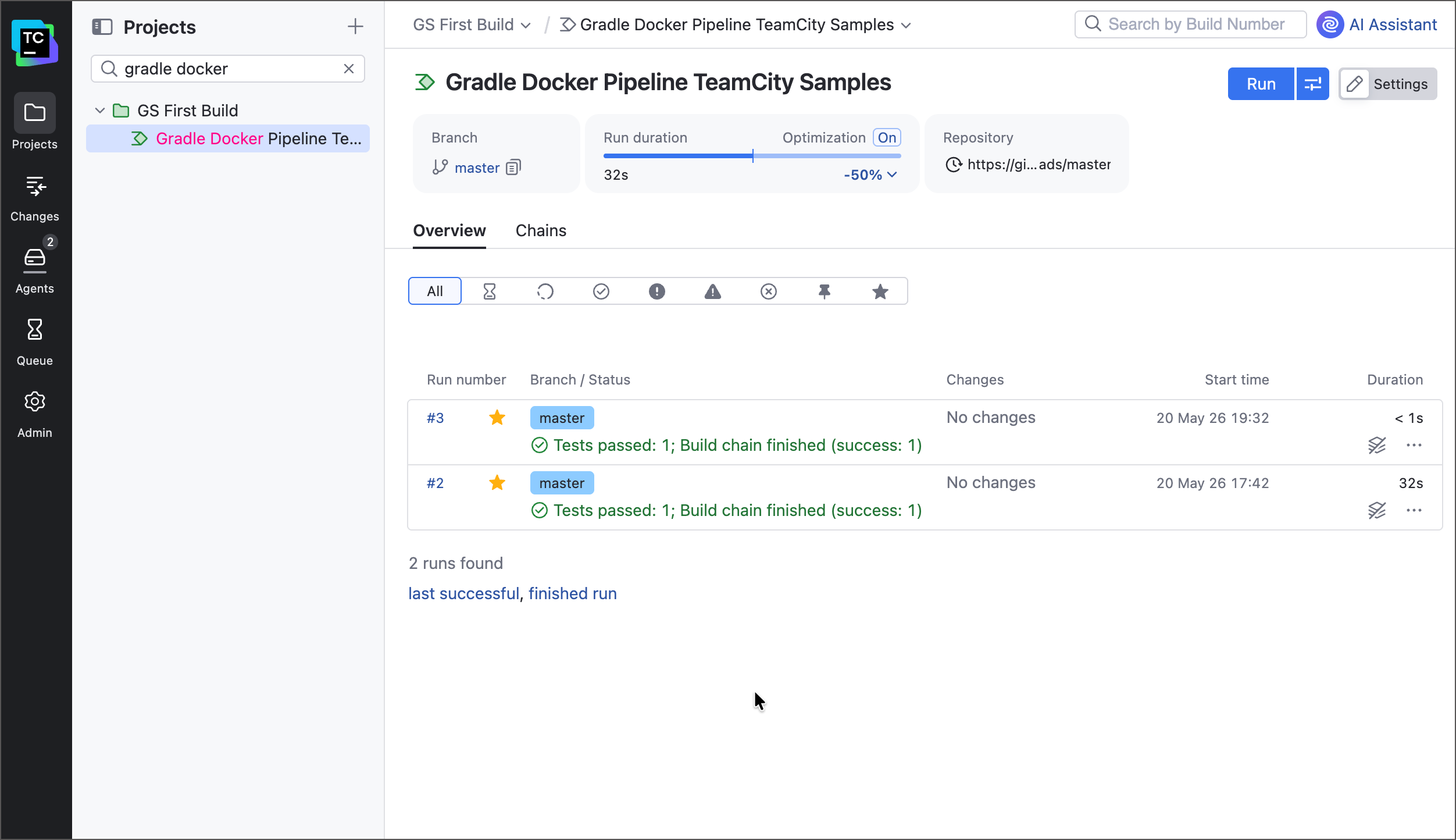Select Gradle Docker Pipeline tree item
The image size is (1456, 840).
click(228, 138)
